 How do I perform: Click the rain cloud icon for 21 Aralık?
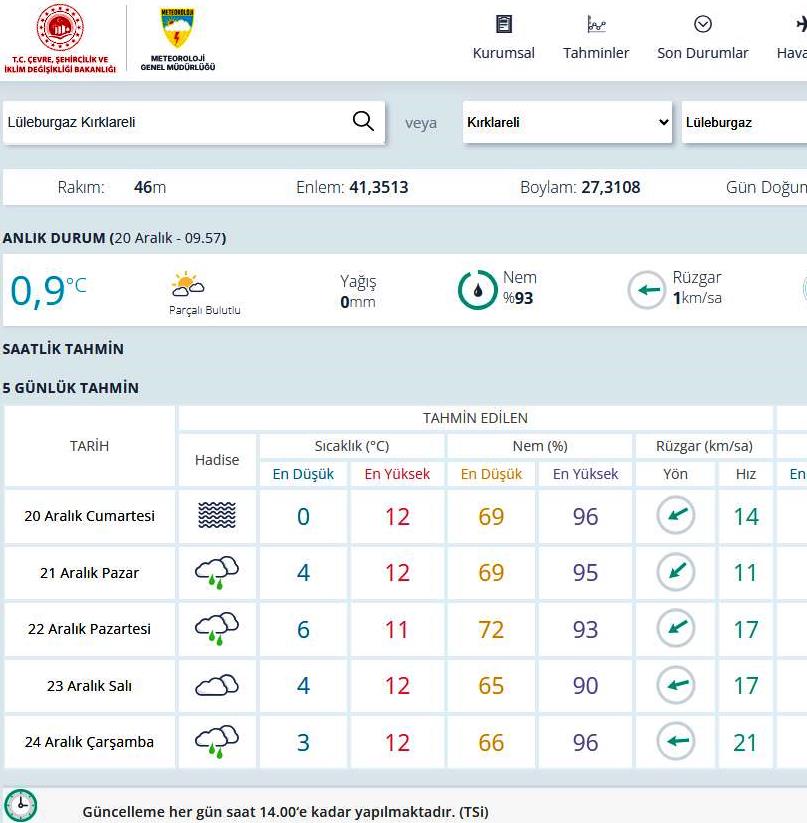click(x=217, y=572)
